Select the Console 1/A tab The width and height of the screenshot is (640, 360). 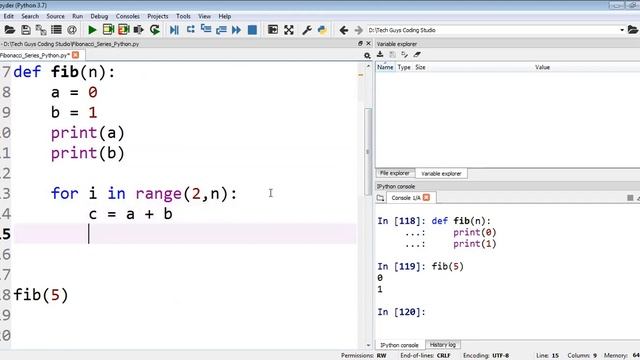[x=406, y=198]
